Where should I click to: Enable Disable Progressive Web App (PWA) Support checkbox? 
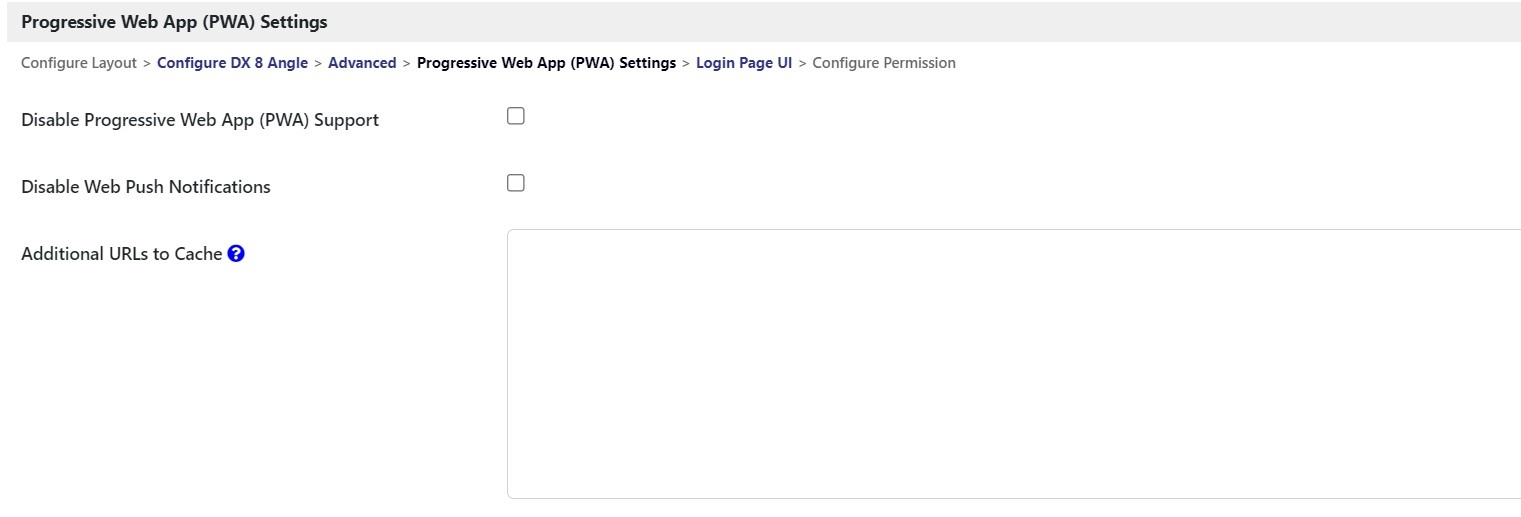(516, 116)
